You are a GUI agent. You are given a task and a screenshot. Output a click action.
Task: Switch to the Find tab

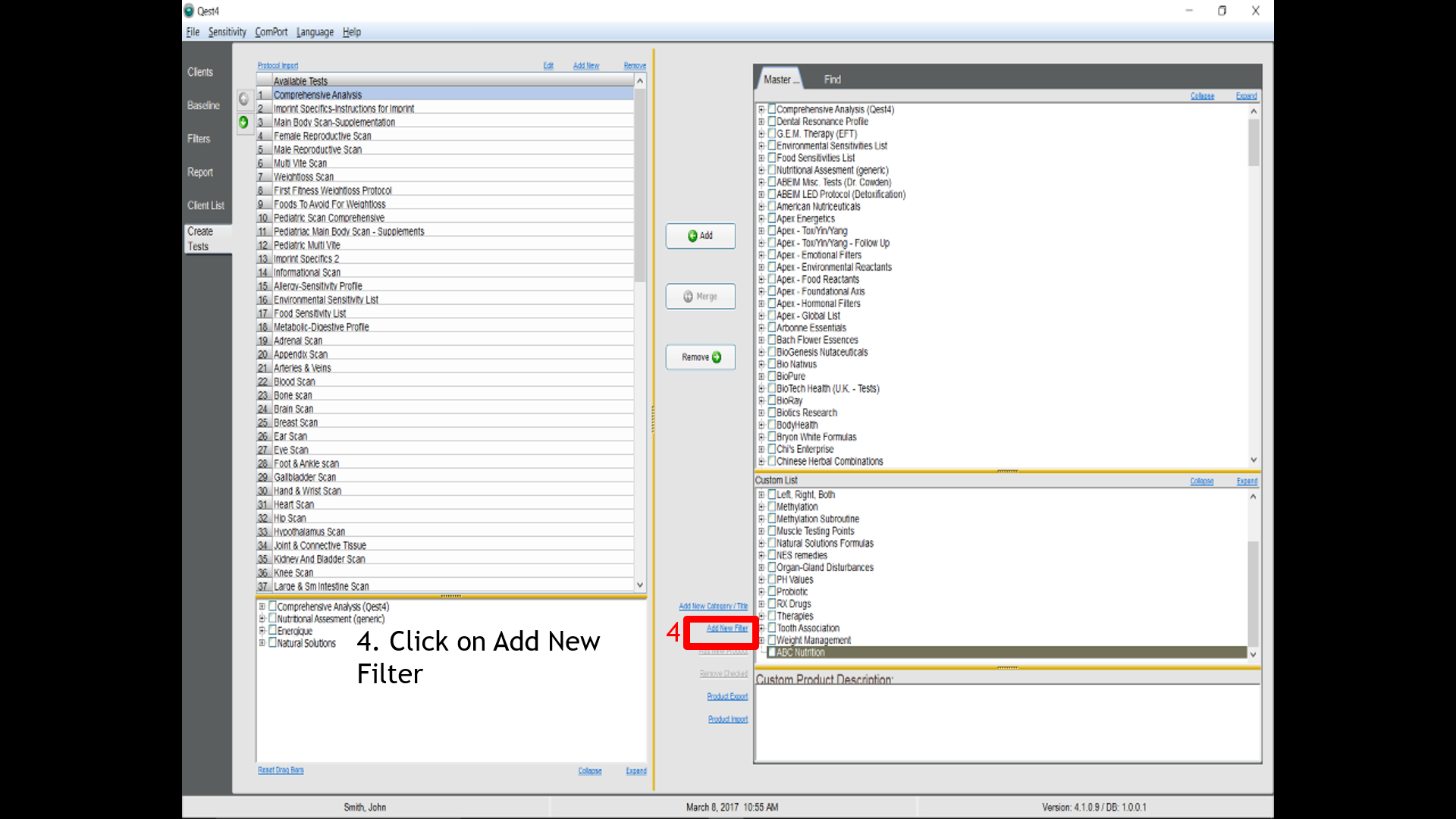pyautogui.click(x=832, y=80)
